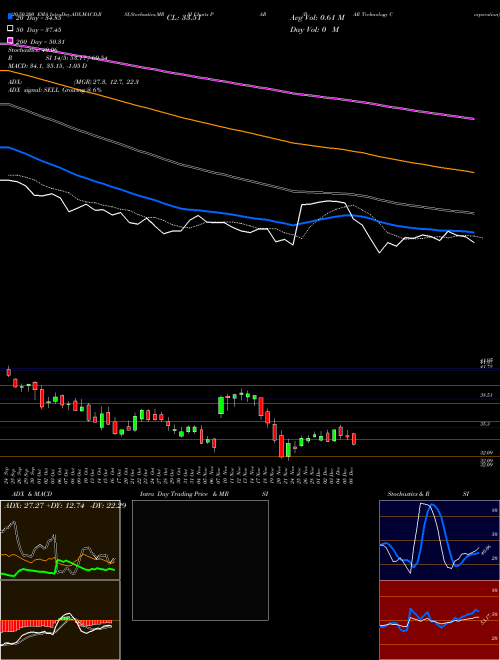Click the 'ADX & MACD' panel heading
The width and height of the screenshot is (500, 660).
tap(32, 494)
